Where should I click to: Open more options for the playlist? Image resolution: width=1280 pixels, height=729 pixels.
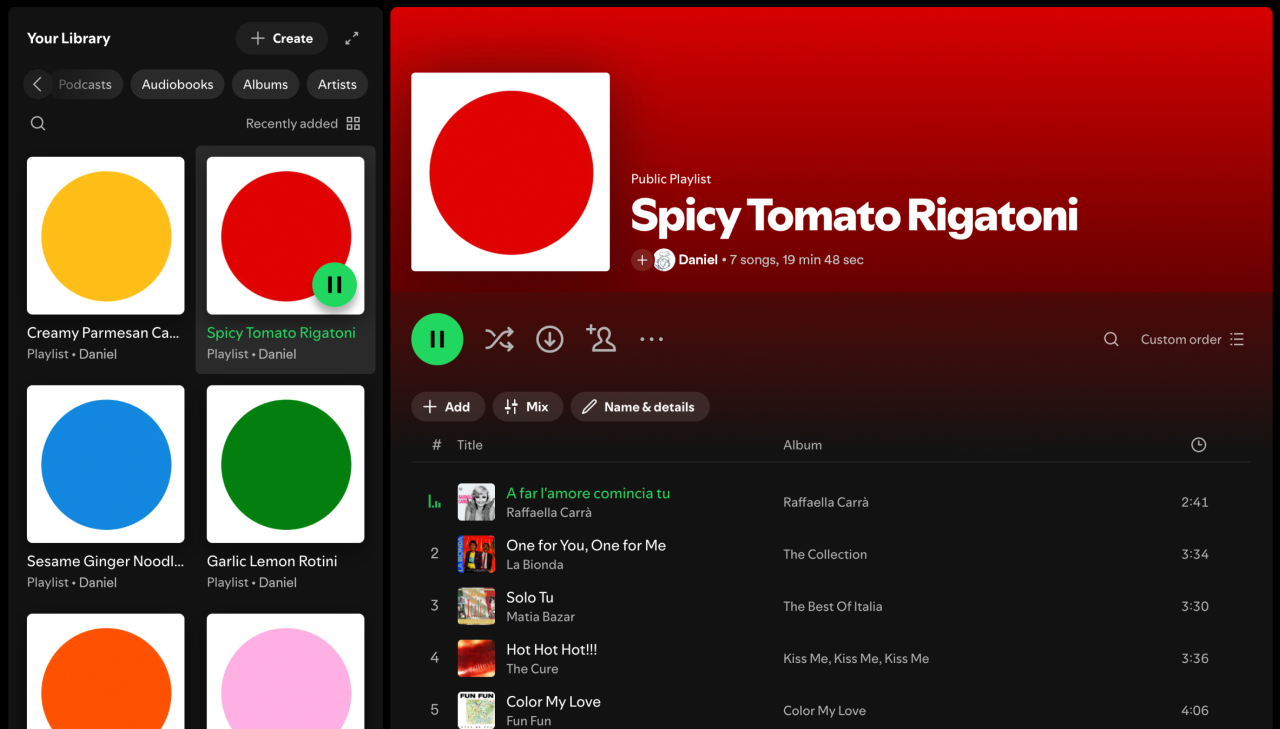click(651, 339)
